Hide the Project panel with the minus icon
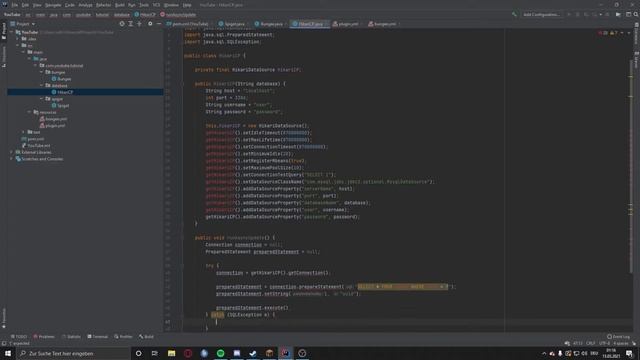Image resolution: width=640 pixels, height=360 pixels. tap(159, 24)
